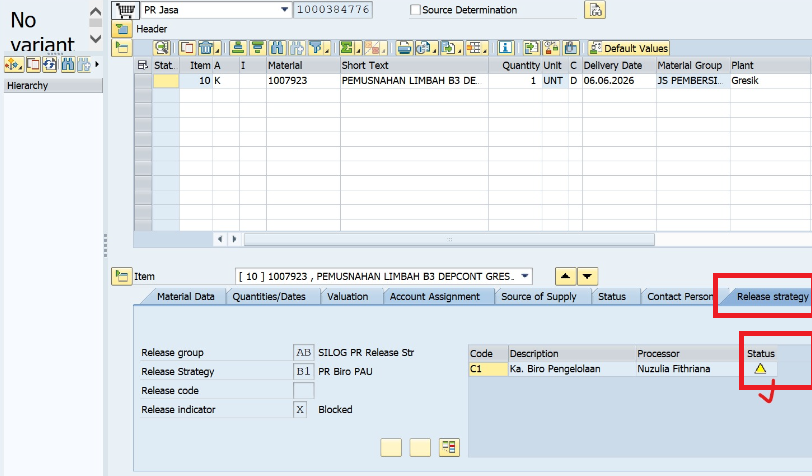Click the Default Values button
This screenshot has height=476, width=812.
point(628,48)
